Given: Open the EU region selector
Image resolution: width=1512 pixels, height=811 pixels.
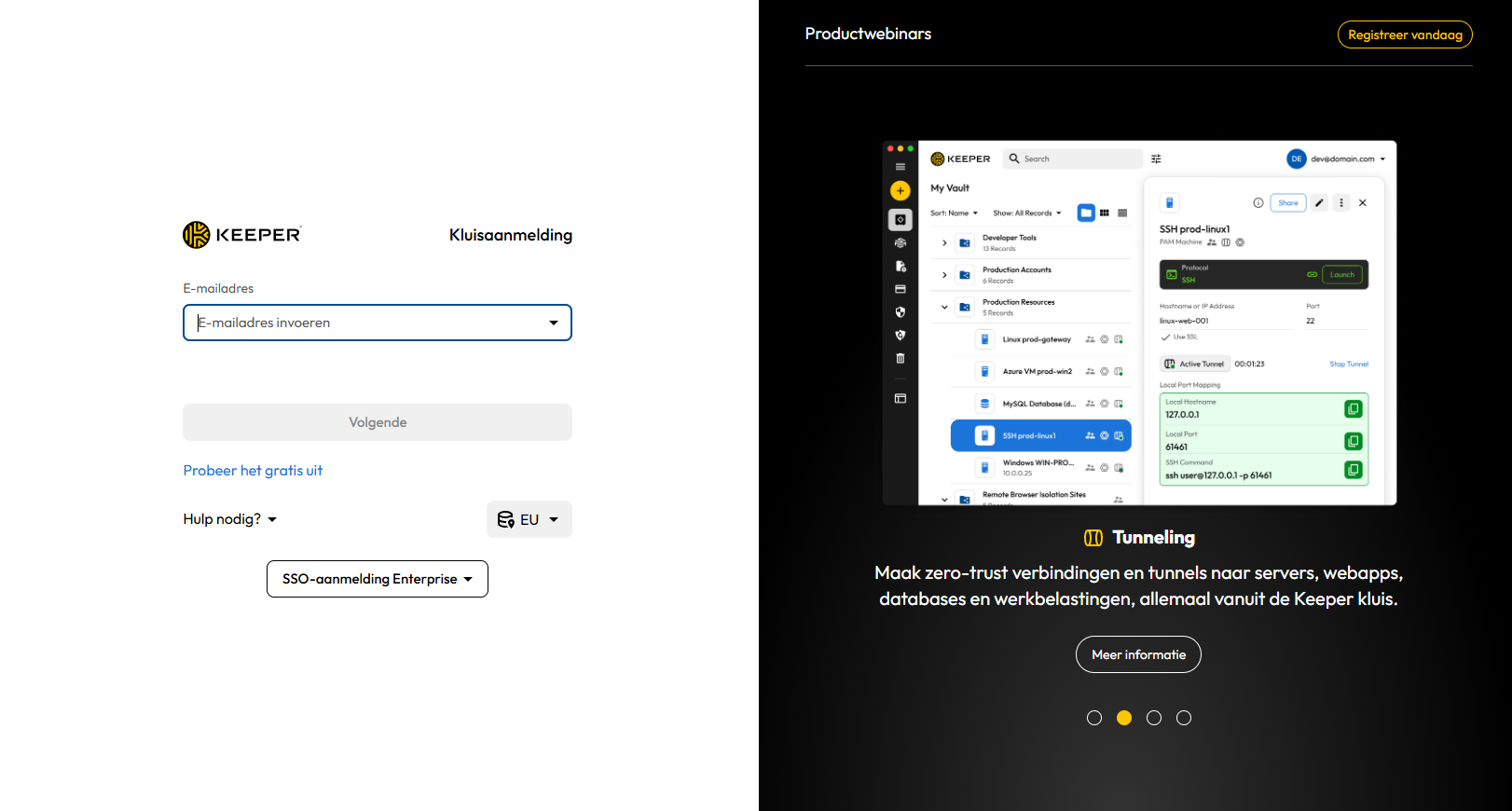Looking at the screenshot, I should (x=529, y=519).
